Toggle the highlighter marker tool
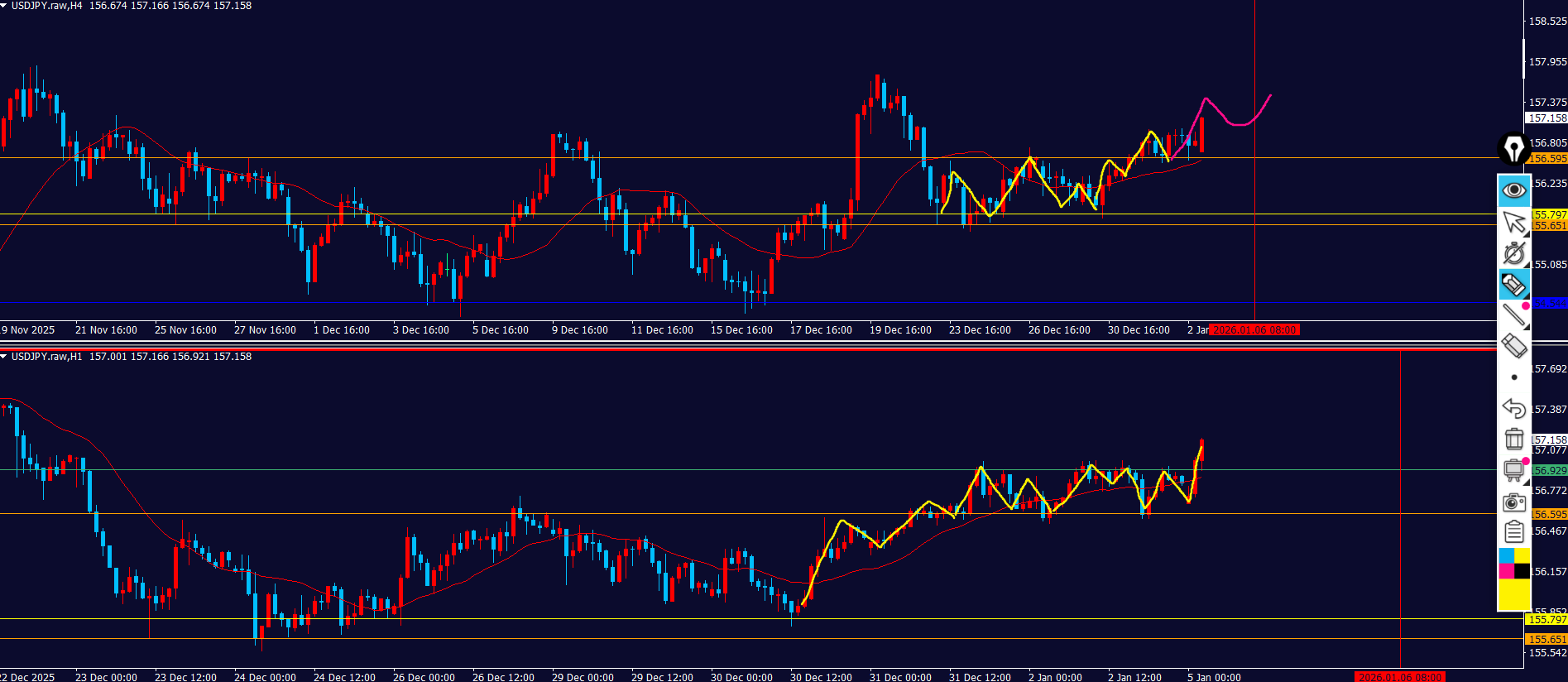Image resolution: width=1568 pixels, height=682 pixels. click(x=1513, y=285)
